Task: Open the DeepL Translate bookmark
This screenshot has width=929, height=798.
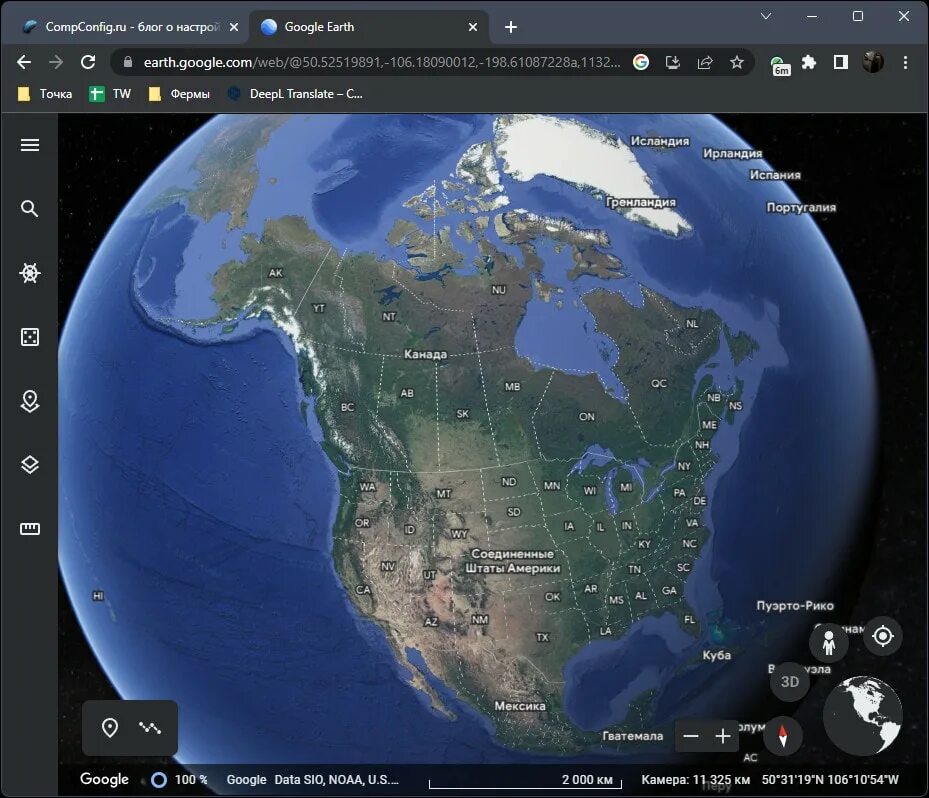Action: 295,94
